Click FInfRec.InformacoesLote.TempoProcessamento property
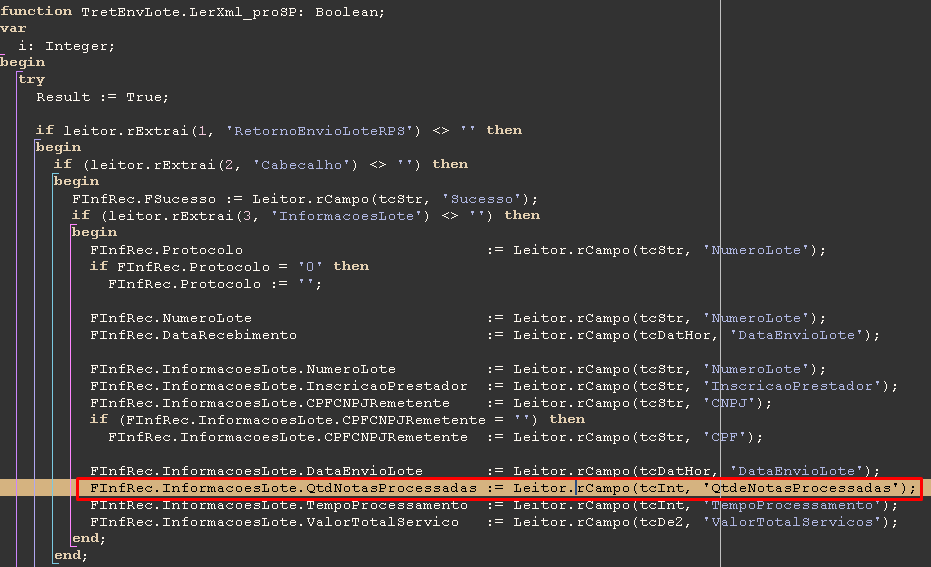 278,505
